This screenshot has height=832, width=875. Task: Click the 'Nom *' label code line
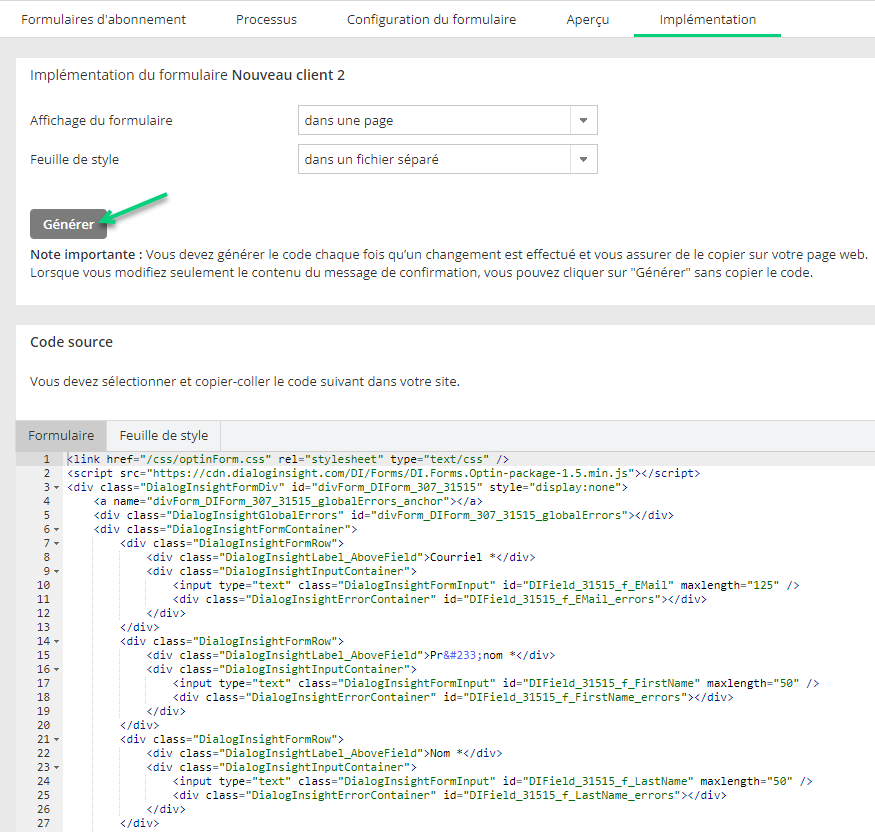pos(324,753)
